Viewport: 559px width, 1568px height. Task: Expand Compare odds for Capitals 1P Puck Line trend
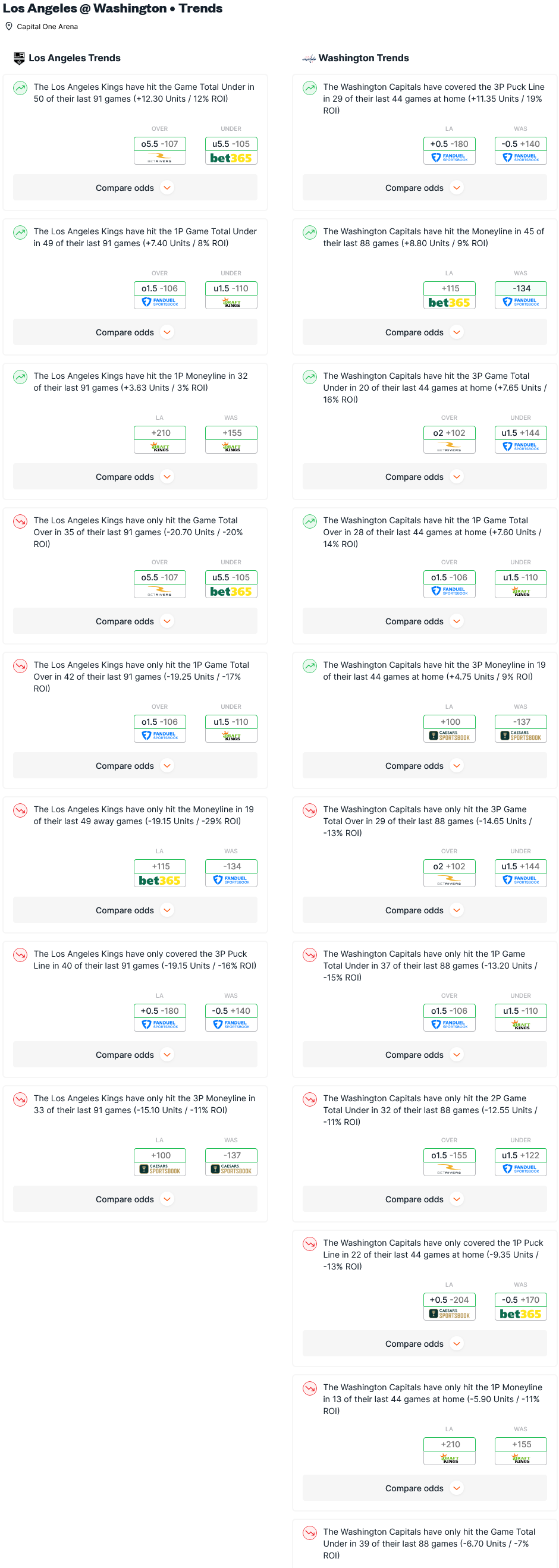[x=425, y=1343]
